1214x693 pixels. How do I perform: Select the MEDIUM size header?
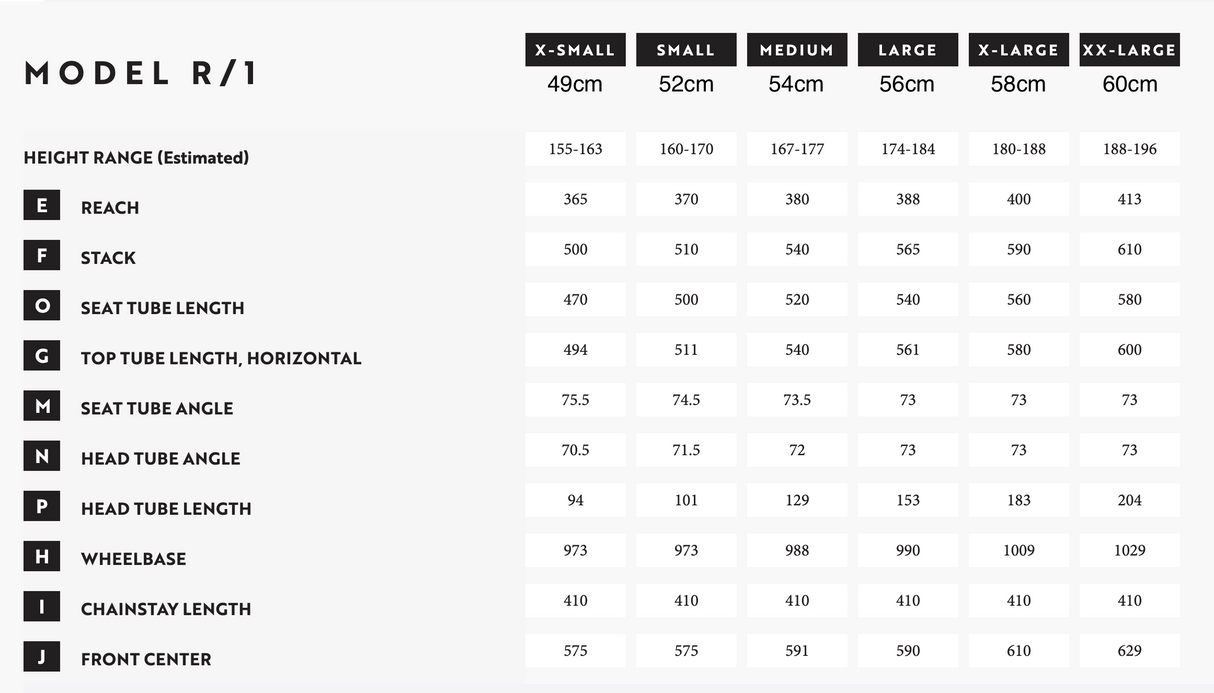797,50
